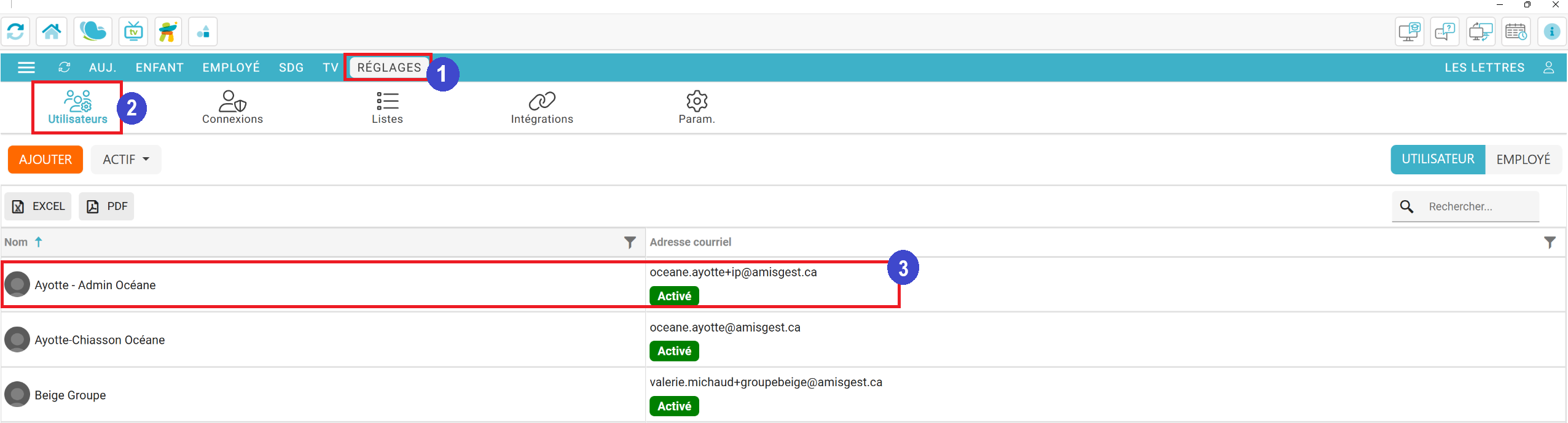1568x423 pixels.
Task: Click the online training monitor icon
Action: coord(1409,31)
